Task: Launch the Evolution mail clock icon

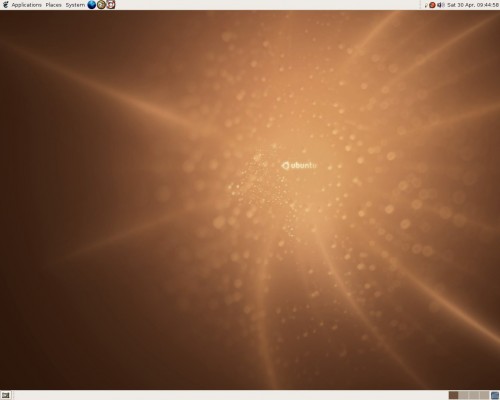Action: pos(101,5)
